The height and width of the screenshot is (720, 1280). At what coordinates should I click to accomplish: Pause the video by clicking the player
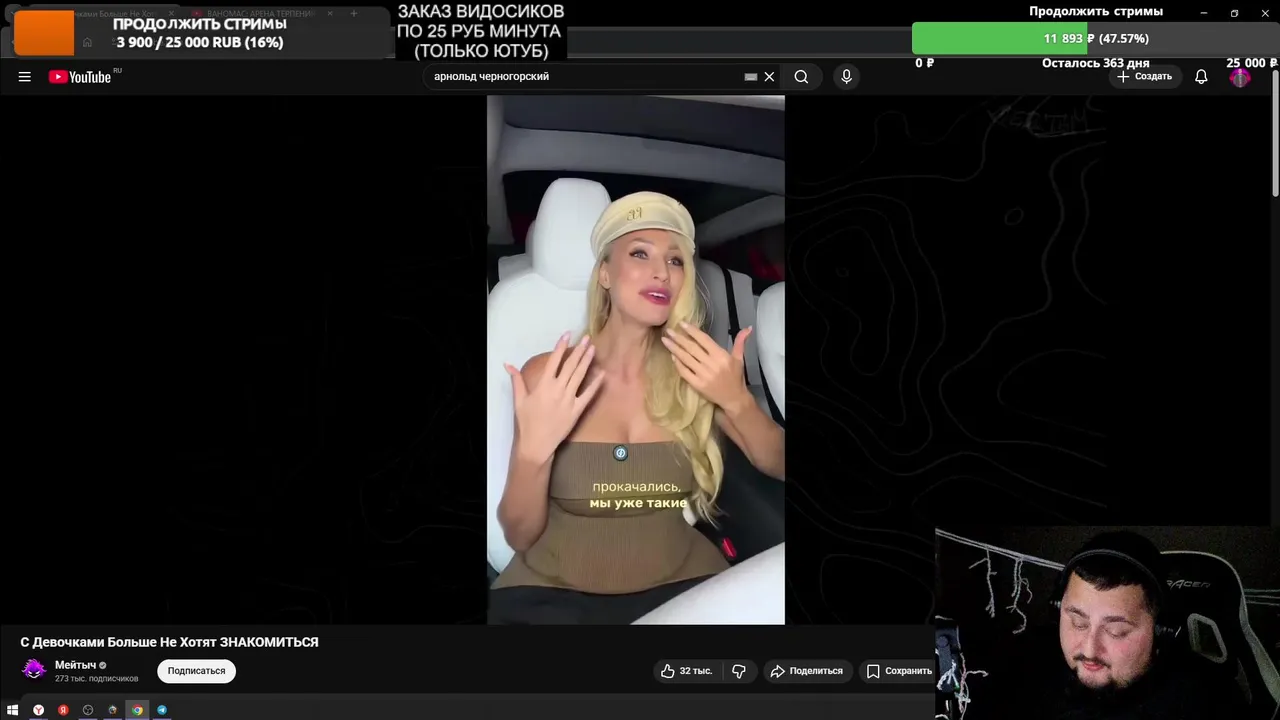coord(636,360)
